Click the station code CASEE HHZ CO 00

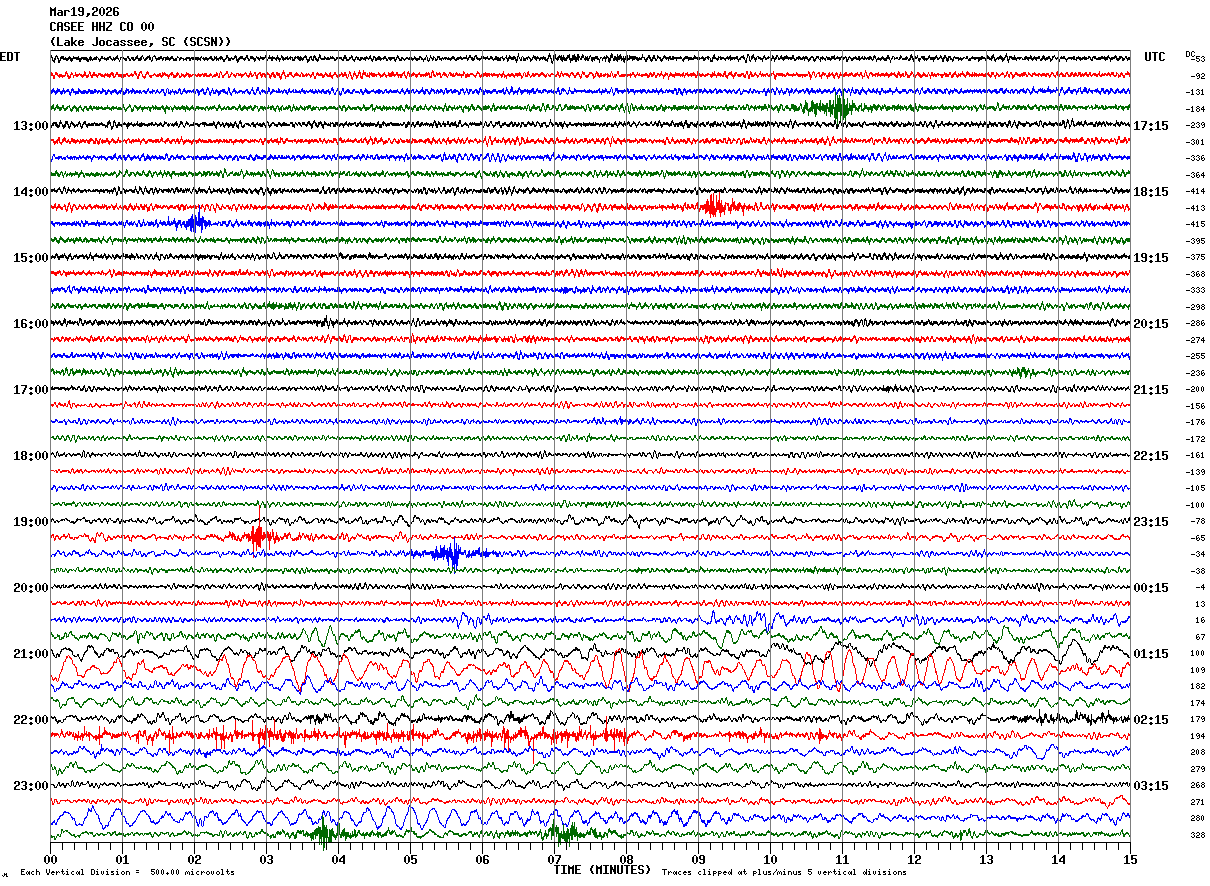coord(102,27)
